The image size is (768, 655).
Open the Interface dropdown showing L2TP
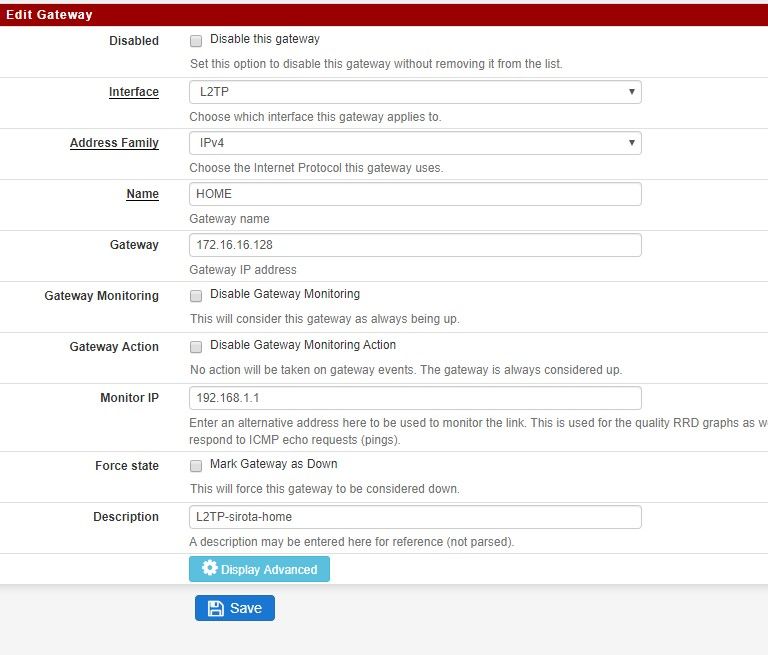coord(415,92)
